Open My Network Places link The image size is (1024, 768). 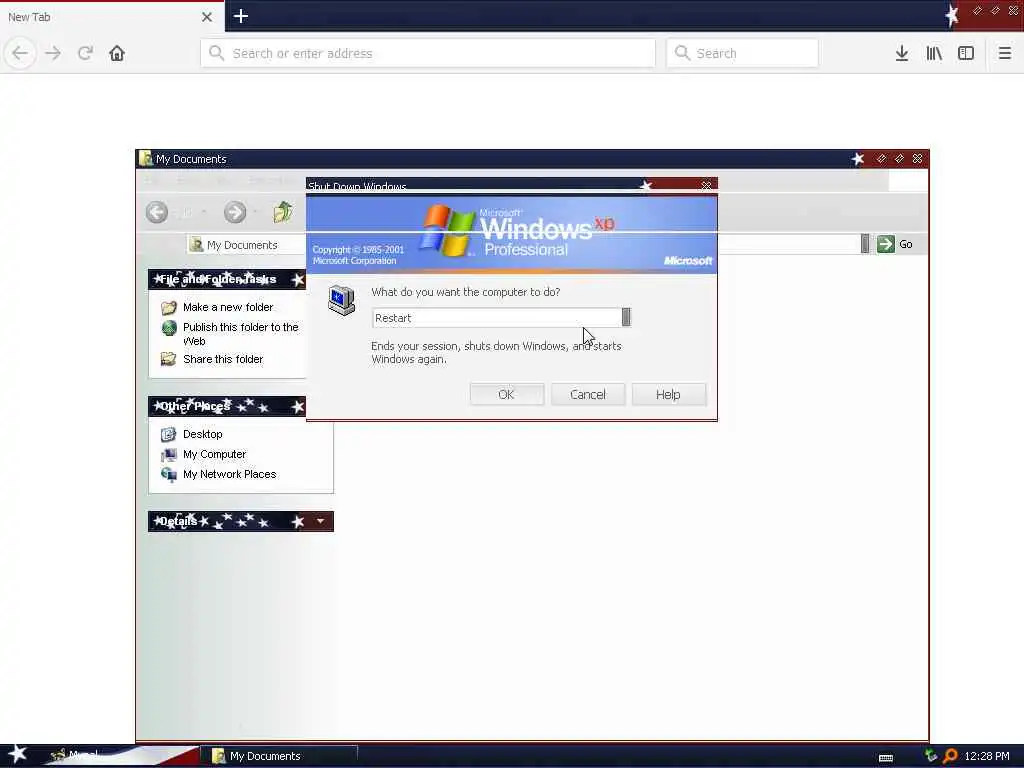tap(229, 474)
